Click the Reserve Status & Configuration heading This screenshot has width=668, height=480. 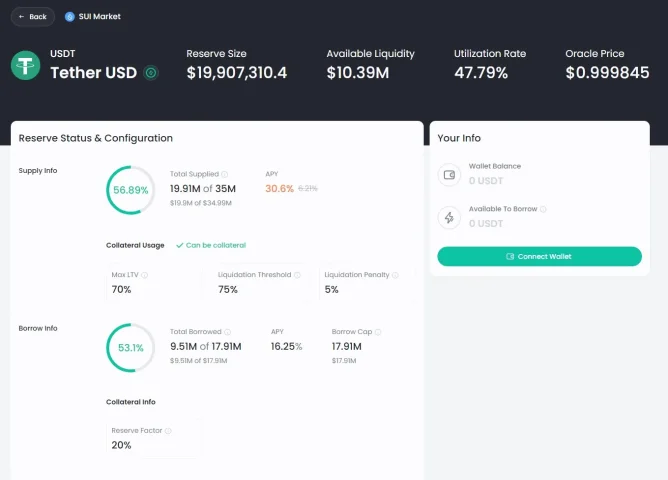[x=96, y=138]
